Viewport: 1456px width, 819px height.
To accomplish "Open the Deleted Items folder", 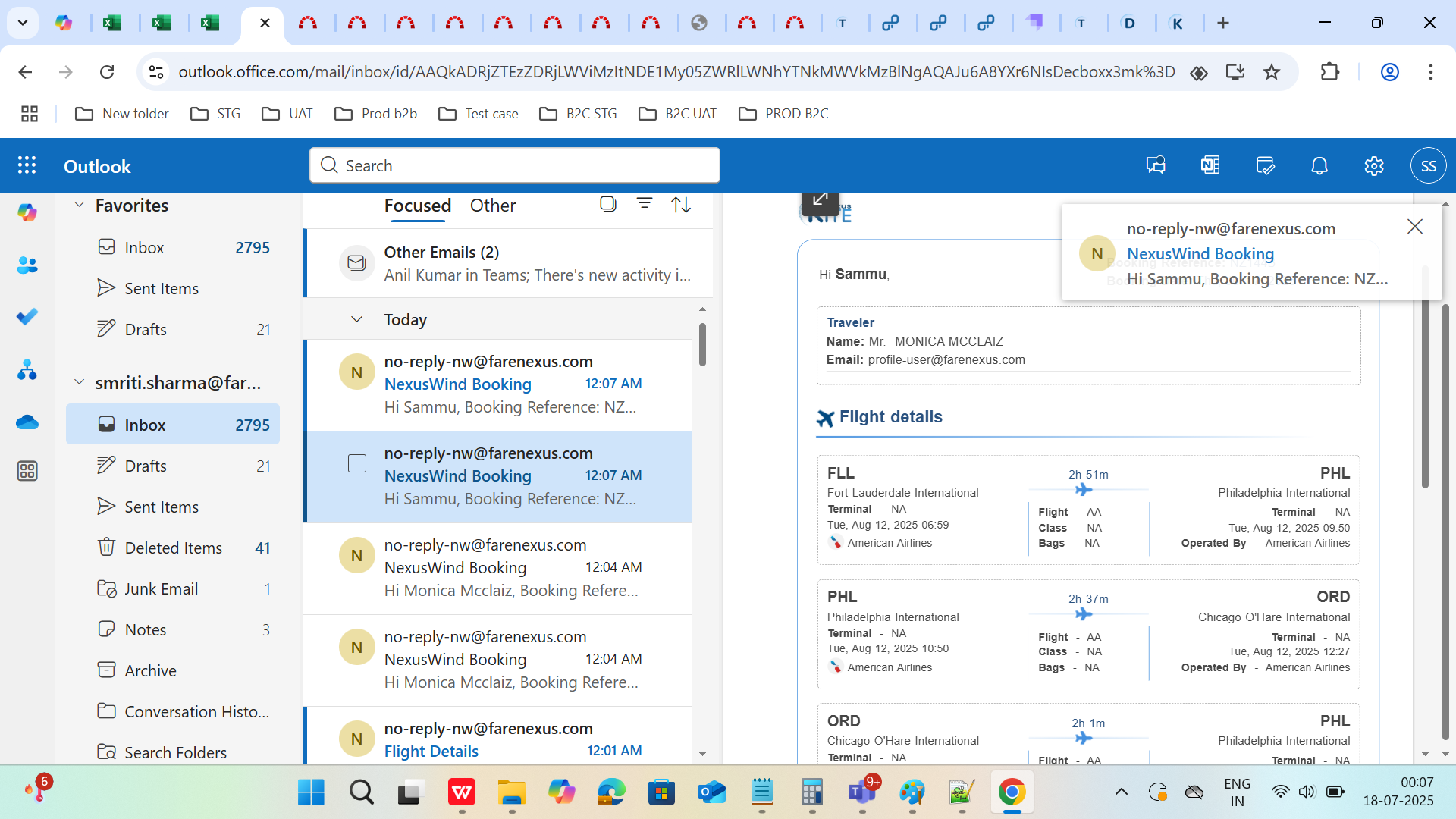I will tap(173, 548).
